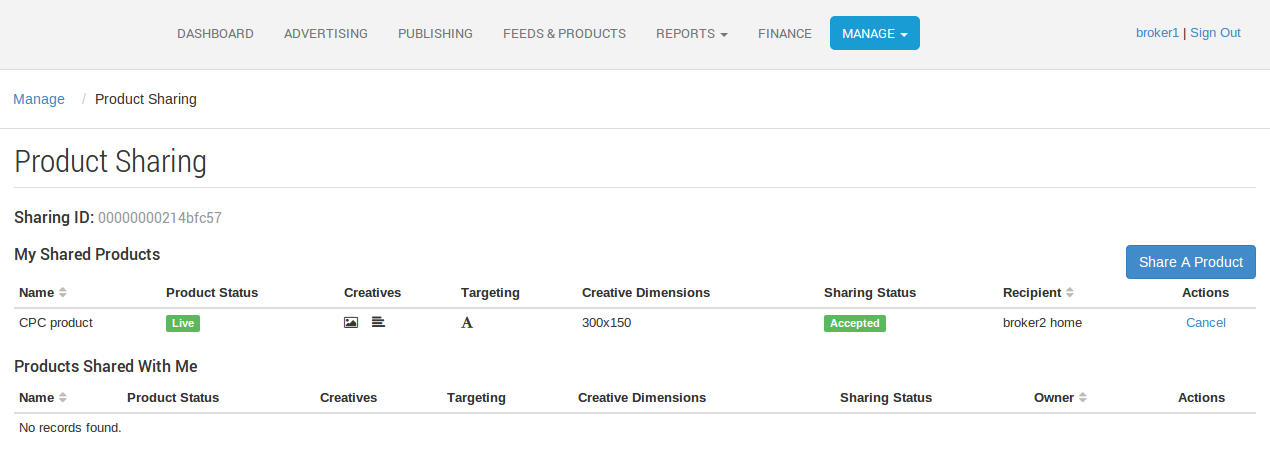1270x474 pixels.
Task: Sort Products Shared With Me by Name
Action: (x=42, y=397)
